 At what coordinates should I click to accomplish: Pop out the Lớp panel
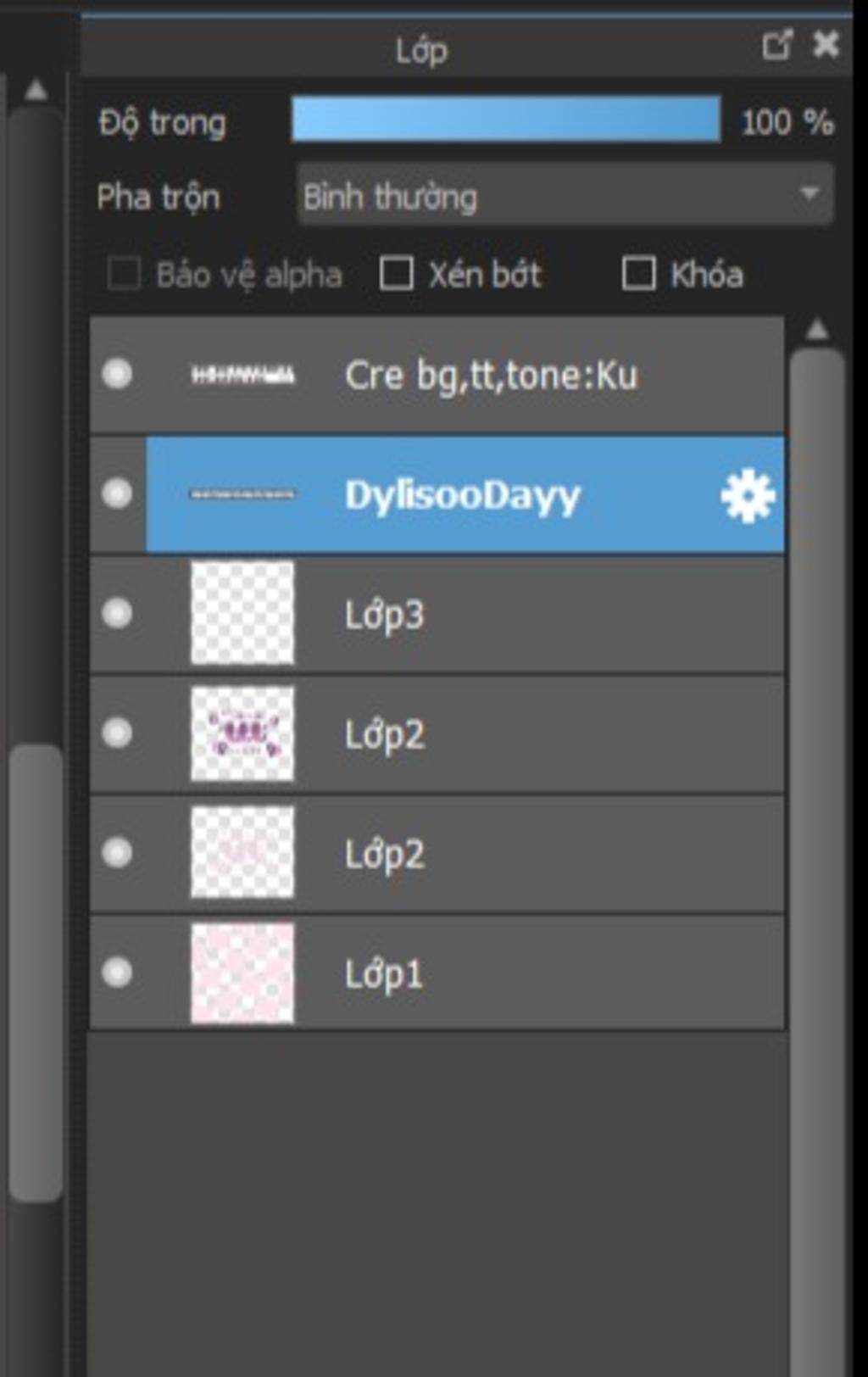tap(776, 45)
